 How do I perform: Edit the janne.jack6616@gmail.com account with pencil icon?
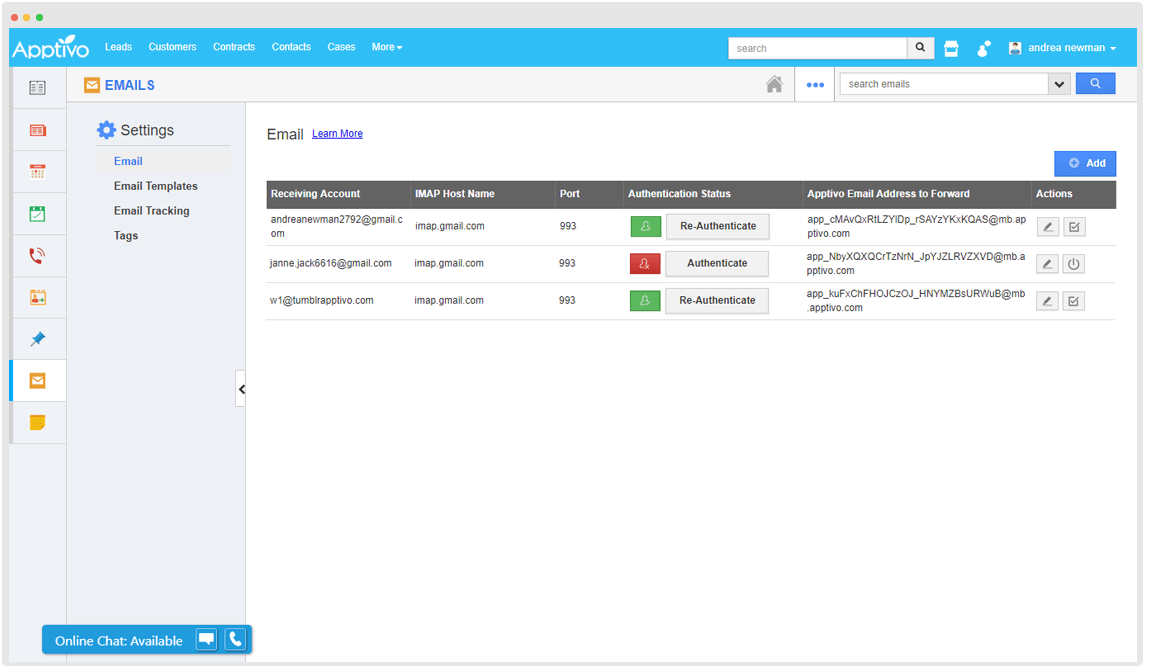pyautogui.click(x=1047, y=264)
